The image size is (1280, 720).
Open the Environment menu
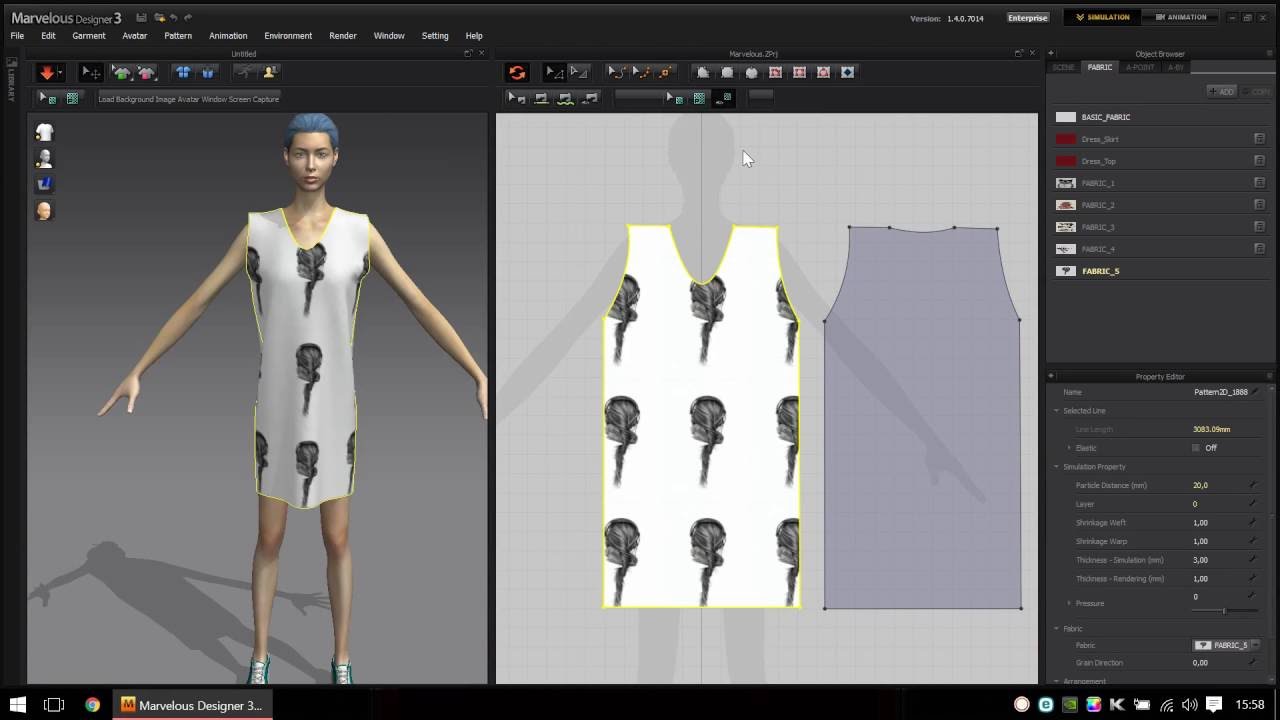click(288, 36)
